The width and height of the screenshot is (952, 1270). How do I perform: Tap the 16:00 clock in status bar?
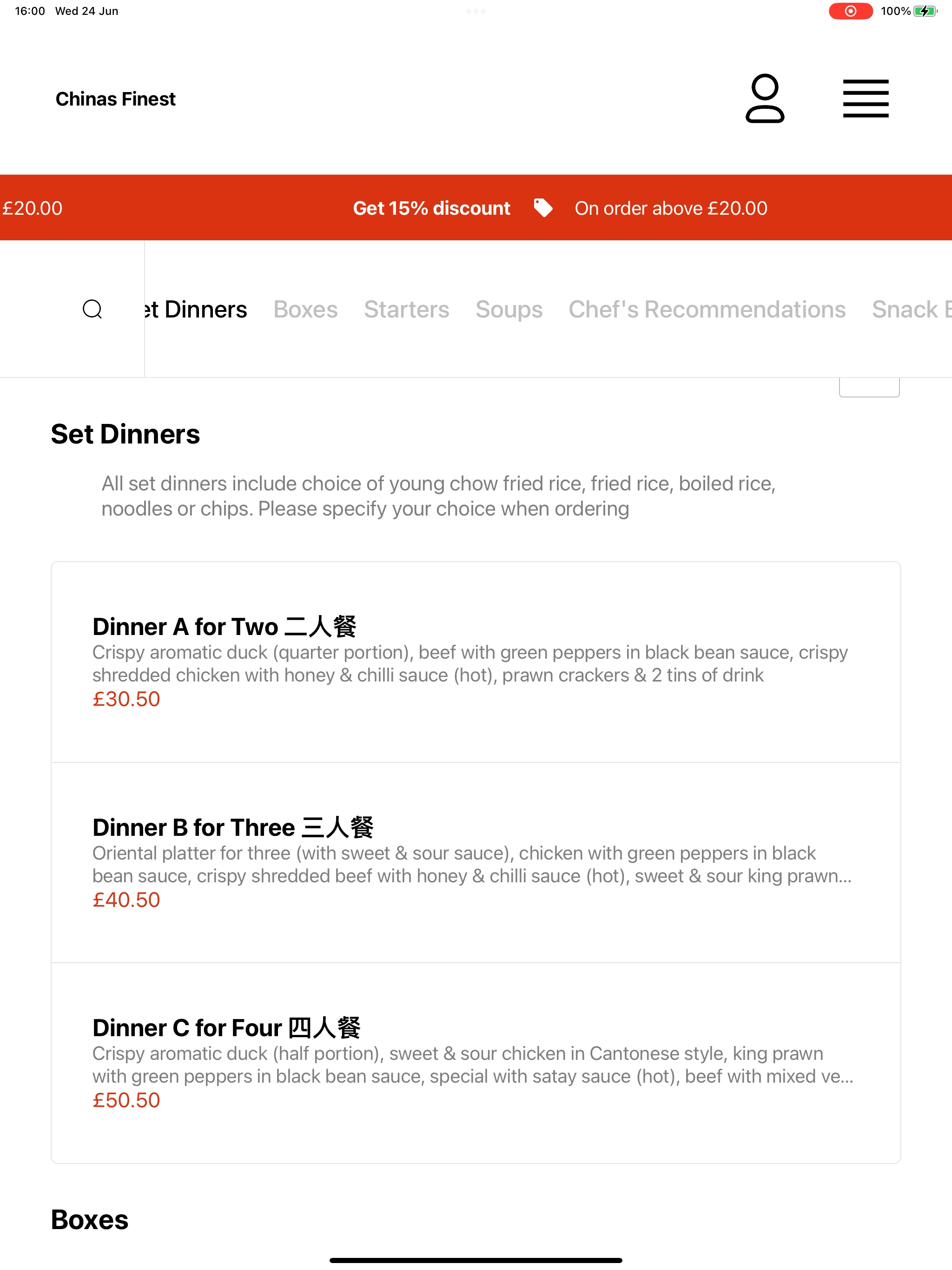(30, 11)
